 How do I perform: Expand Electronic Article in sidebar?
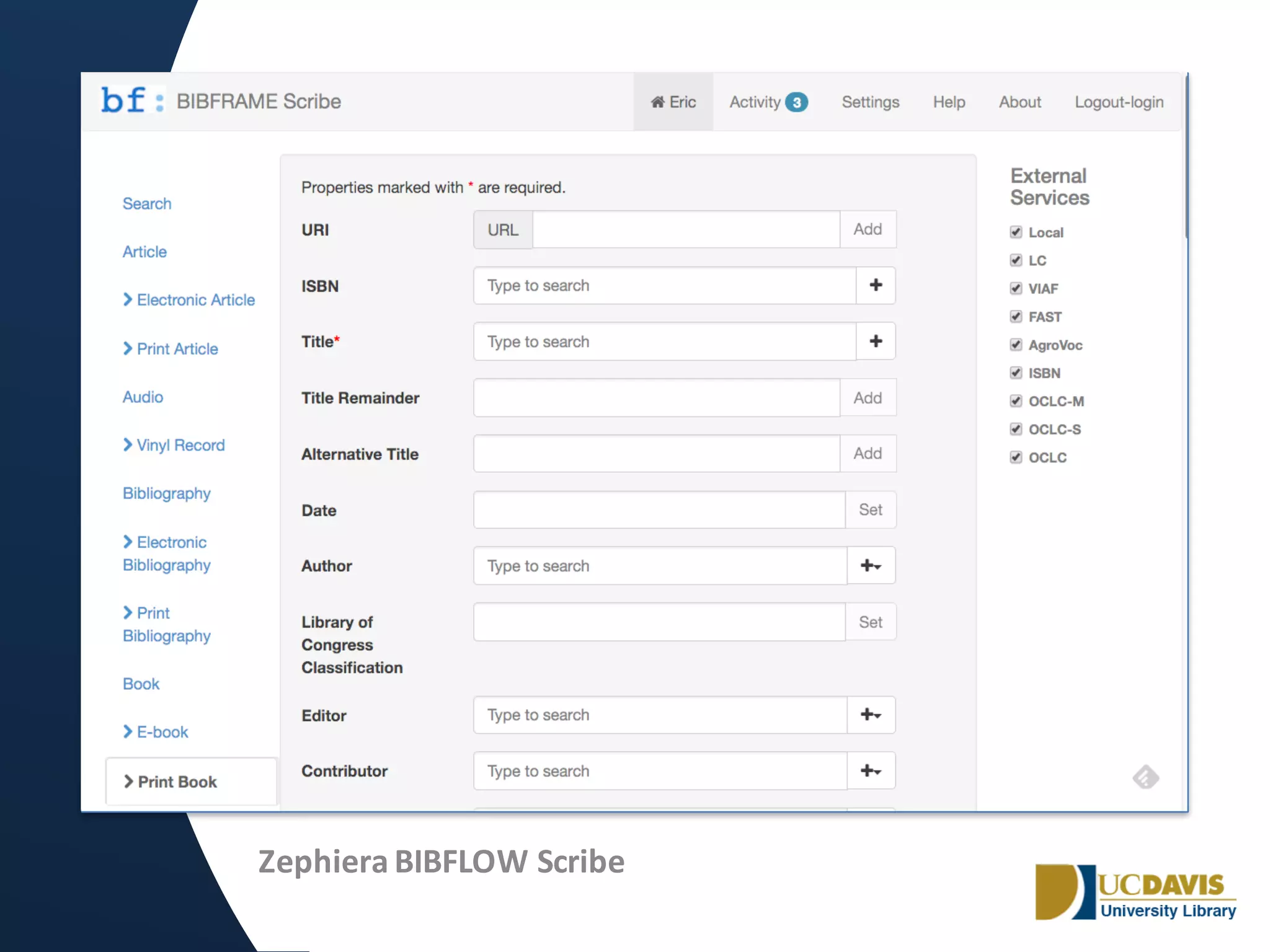(189, 299)
